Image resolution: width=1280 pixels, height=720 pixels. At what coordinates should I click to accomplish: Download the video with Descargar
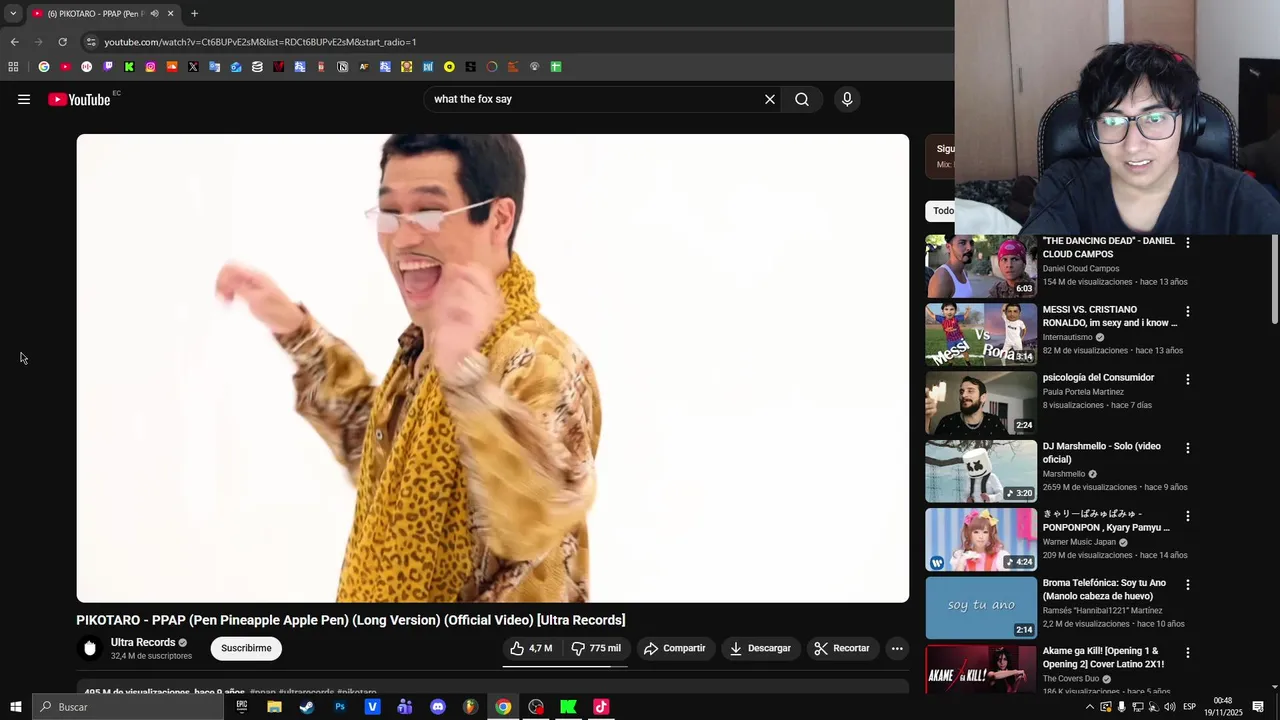(761, 648)
